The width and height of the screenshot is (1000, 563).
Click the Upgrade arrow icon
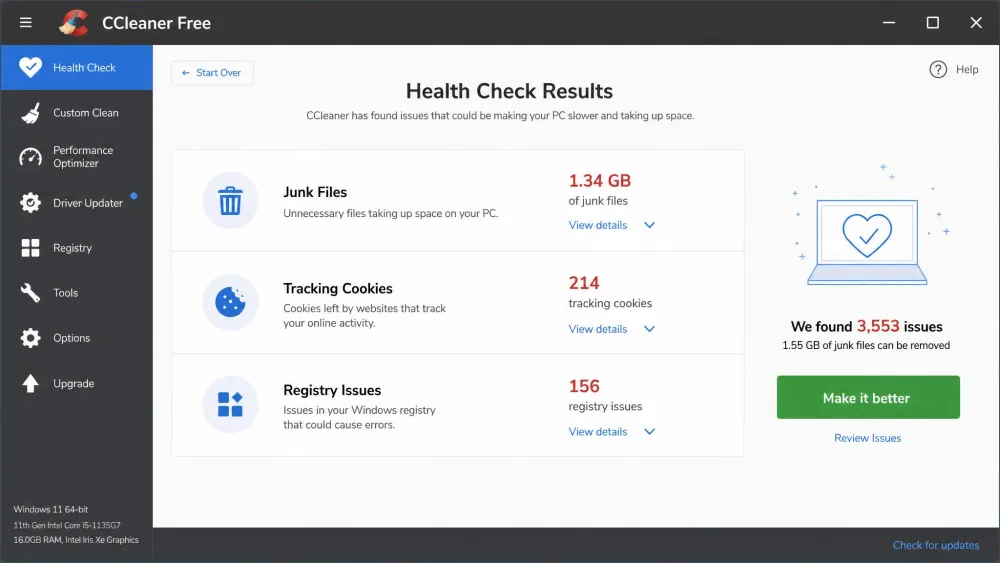[x=30, y=383]
